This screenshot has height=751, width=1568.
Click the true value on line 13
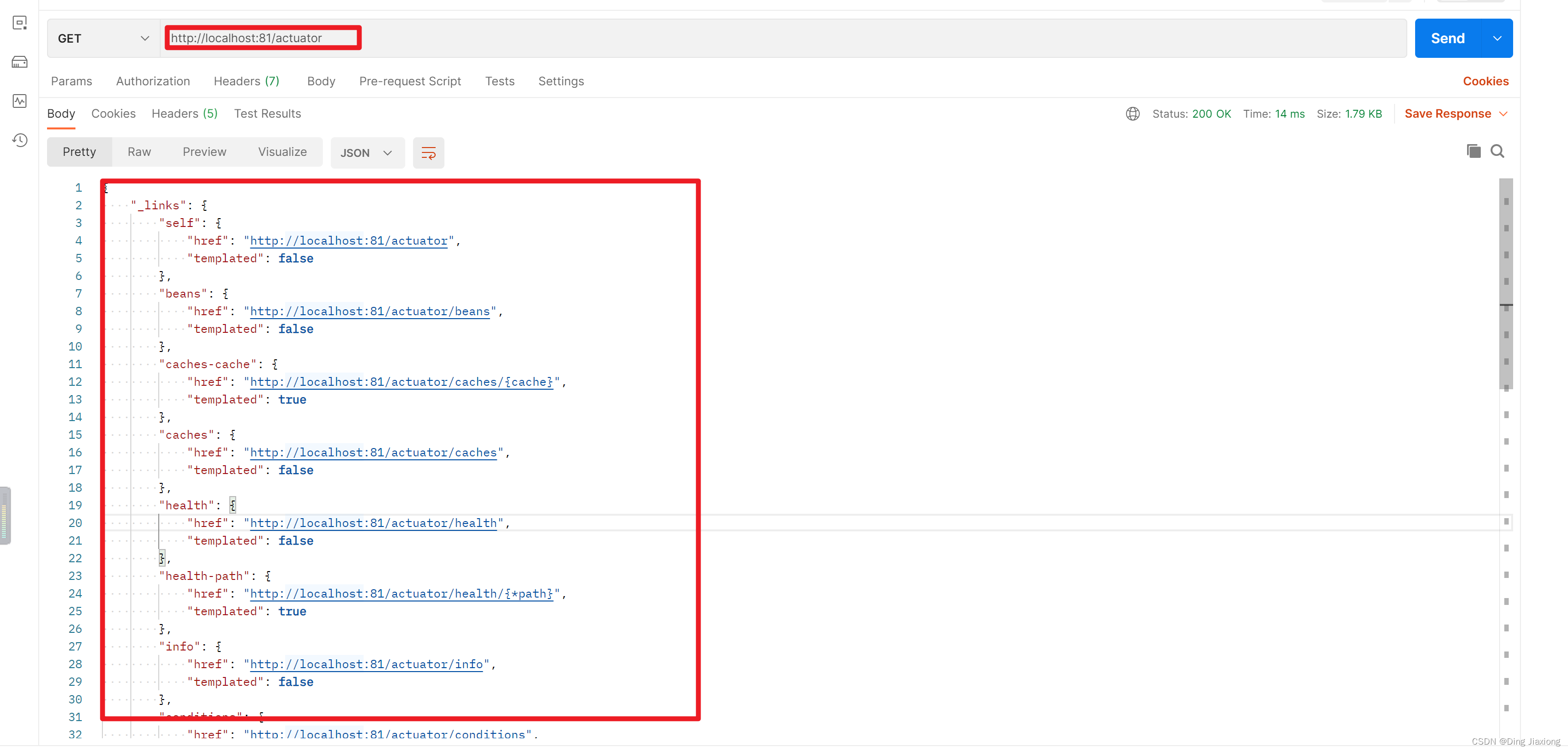point(293,400)
